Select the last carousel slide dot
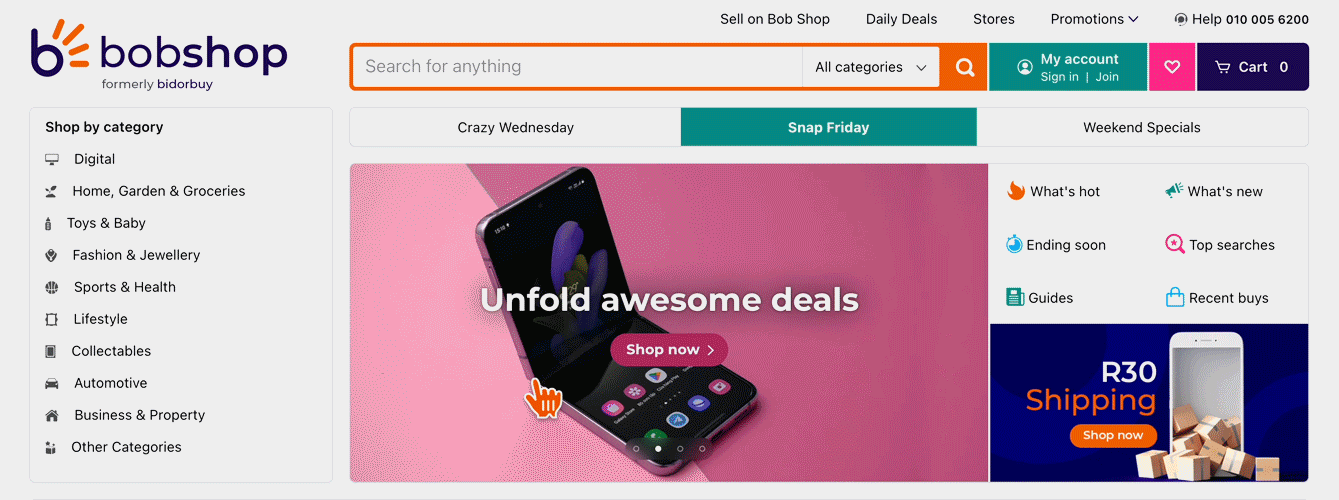1339x500 pixels. (x=702, y=449)
